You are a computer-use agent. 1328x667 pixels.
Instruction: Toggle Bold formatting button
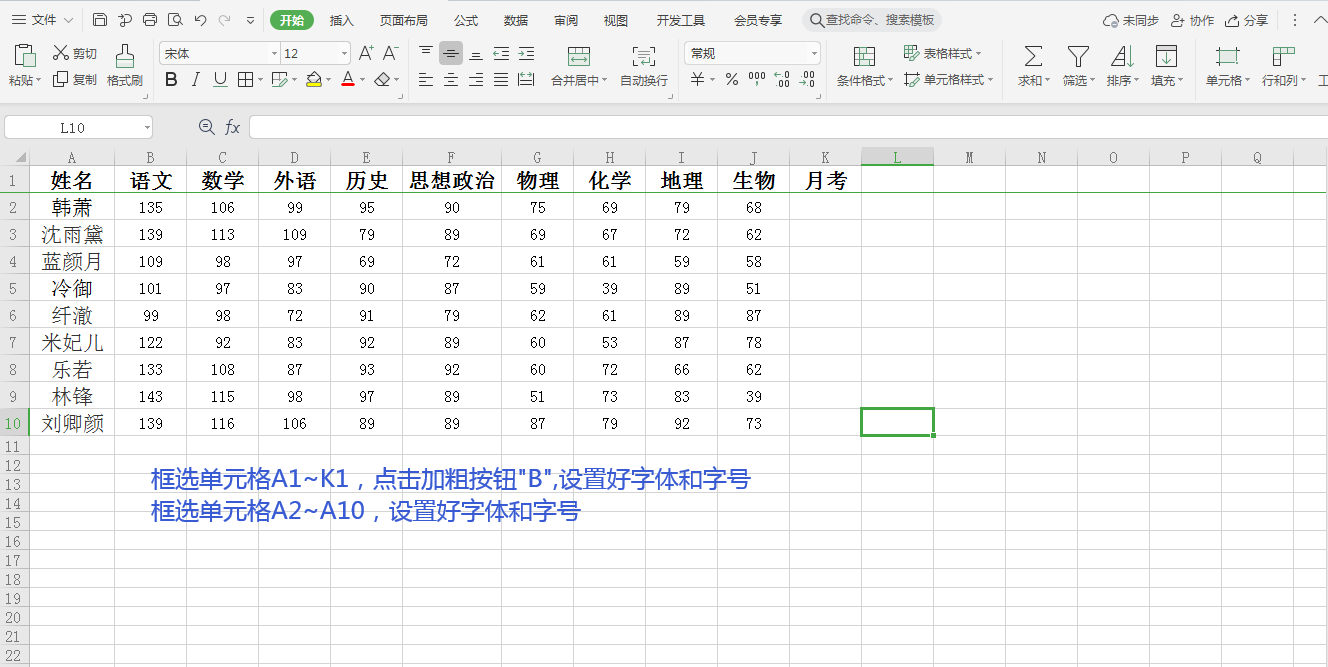tap(171, 80)
